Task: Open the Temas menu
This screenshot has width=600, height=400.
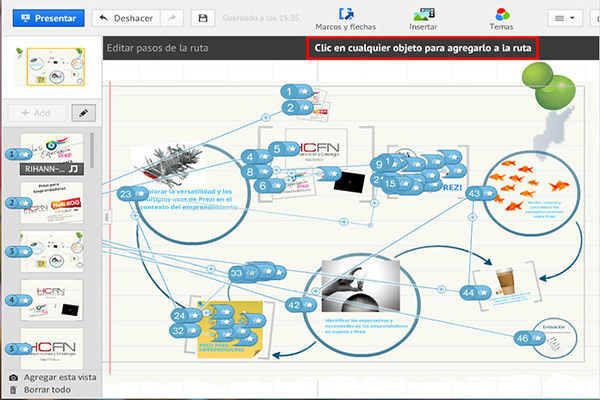Action: [501, 19]
